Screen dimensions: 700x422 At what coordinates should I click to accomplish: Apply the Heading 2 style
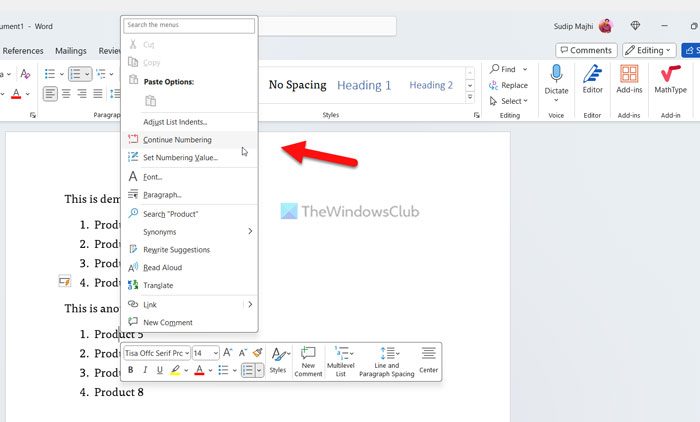[431, 85]
